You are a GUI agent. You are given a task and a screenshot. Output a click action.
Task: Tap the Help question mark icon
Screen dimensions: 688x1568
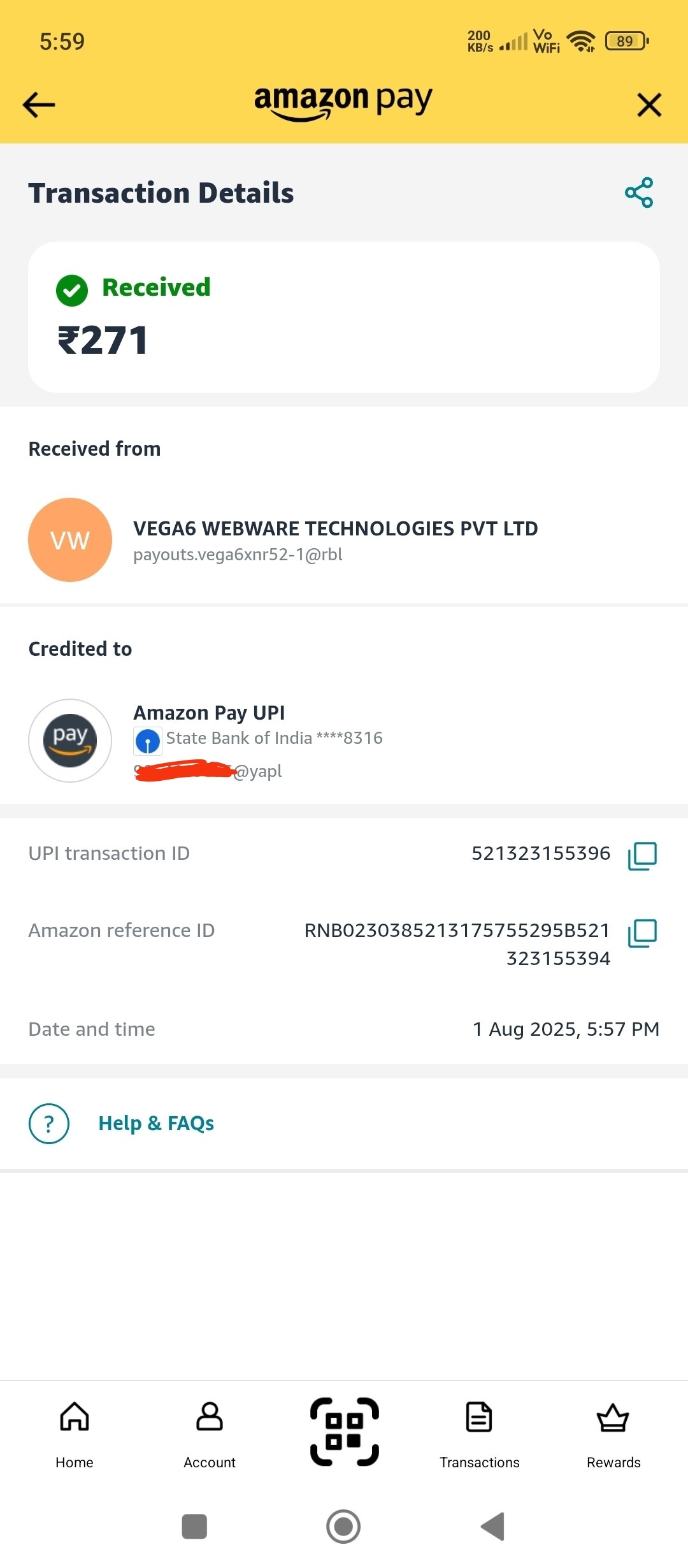point(49,1123)
